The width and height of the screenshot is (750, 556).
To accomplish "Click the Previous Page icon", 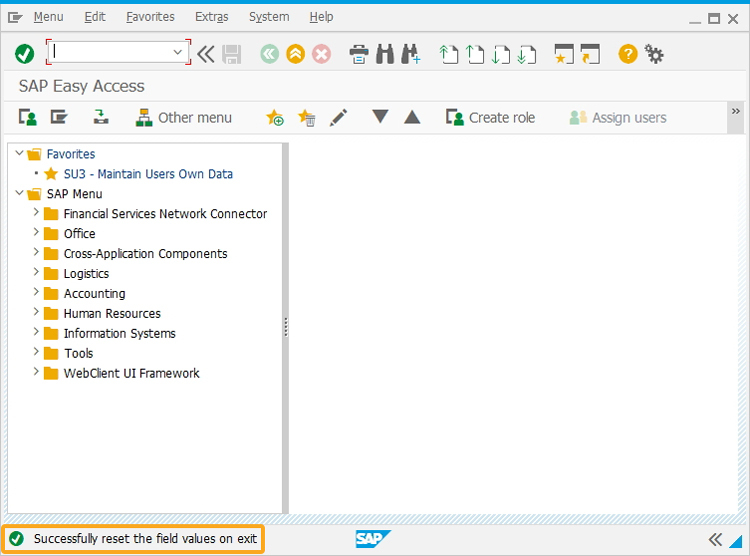I will click(x=474, y=54).
